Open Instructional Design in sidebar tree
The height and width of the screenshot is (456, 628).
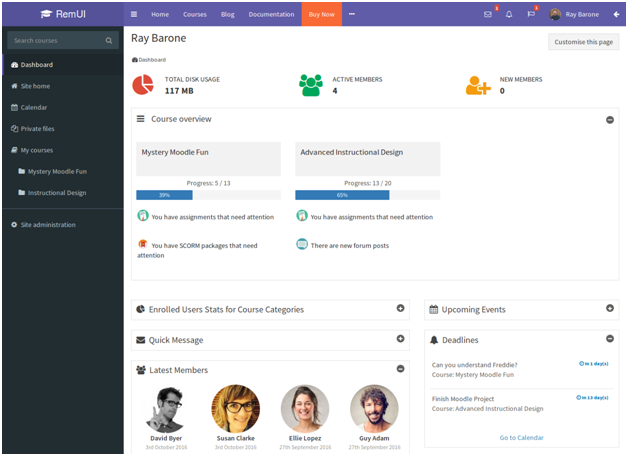pos(57,193)
